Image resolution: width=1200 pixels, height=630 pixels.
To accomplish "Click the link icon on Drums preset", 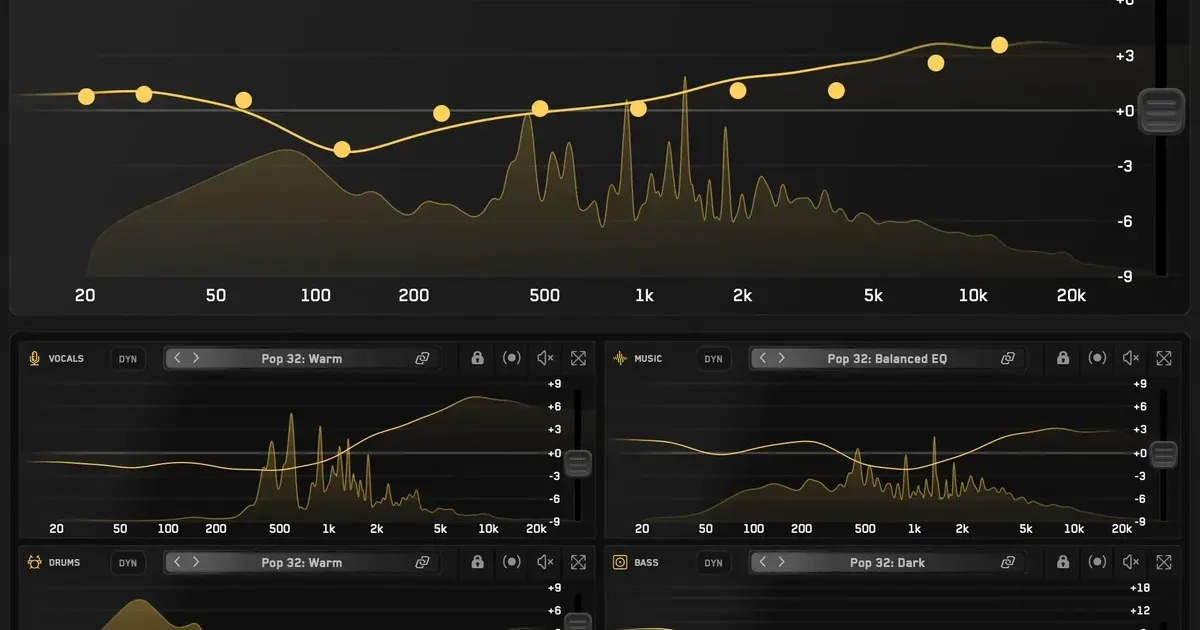I will coord(423,562).
